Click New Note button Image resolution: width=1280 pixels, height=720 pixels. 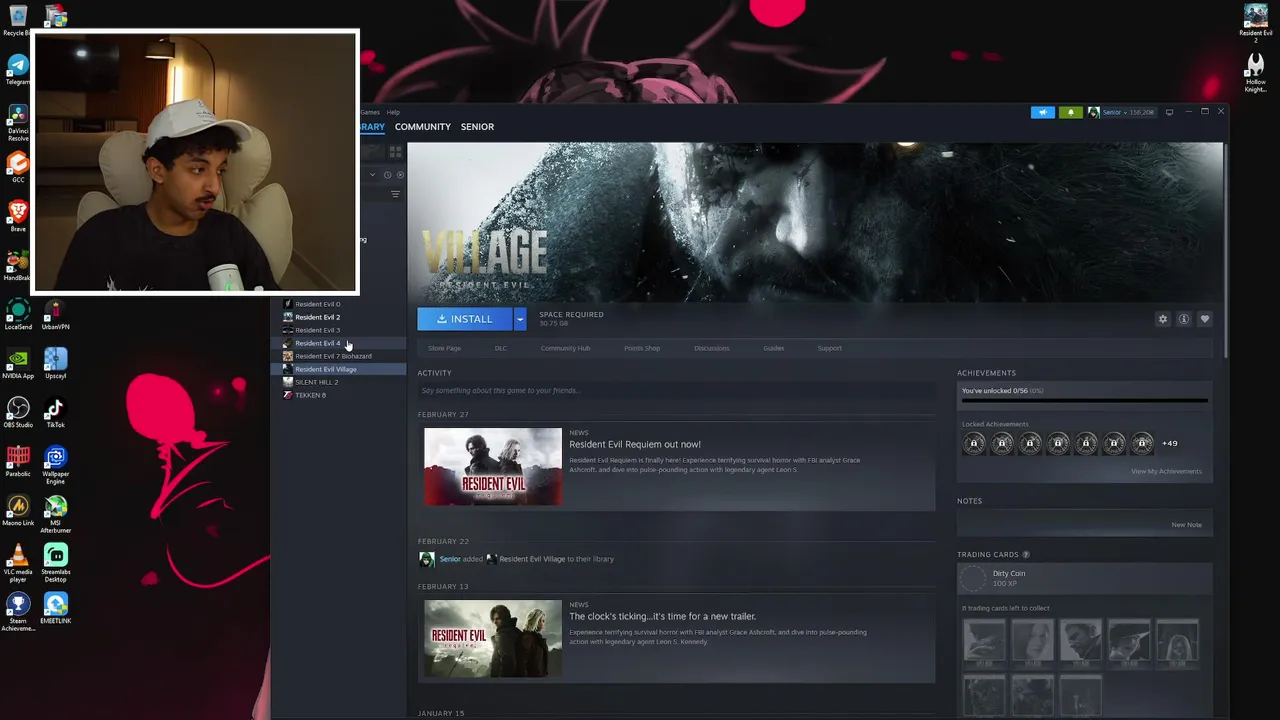pyautogui.click(x=1187, y=525)
